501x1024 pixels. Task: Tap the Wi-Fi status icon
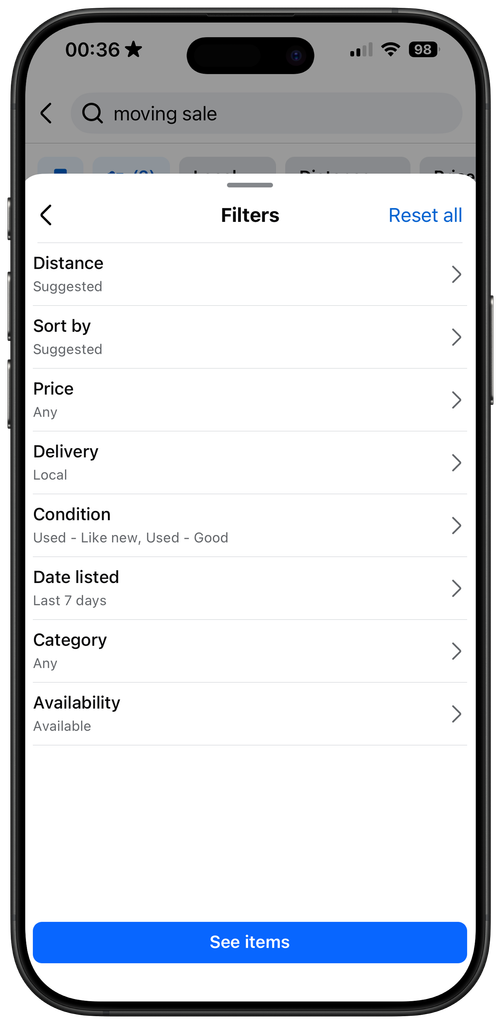(x=391, y=50)
